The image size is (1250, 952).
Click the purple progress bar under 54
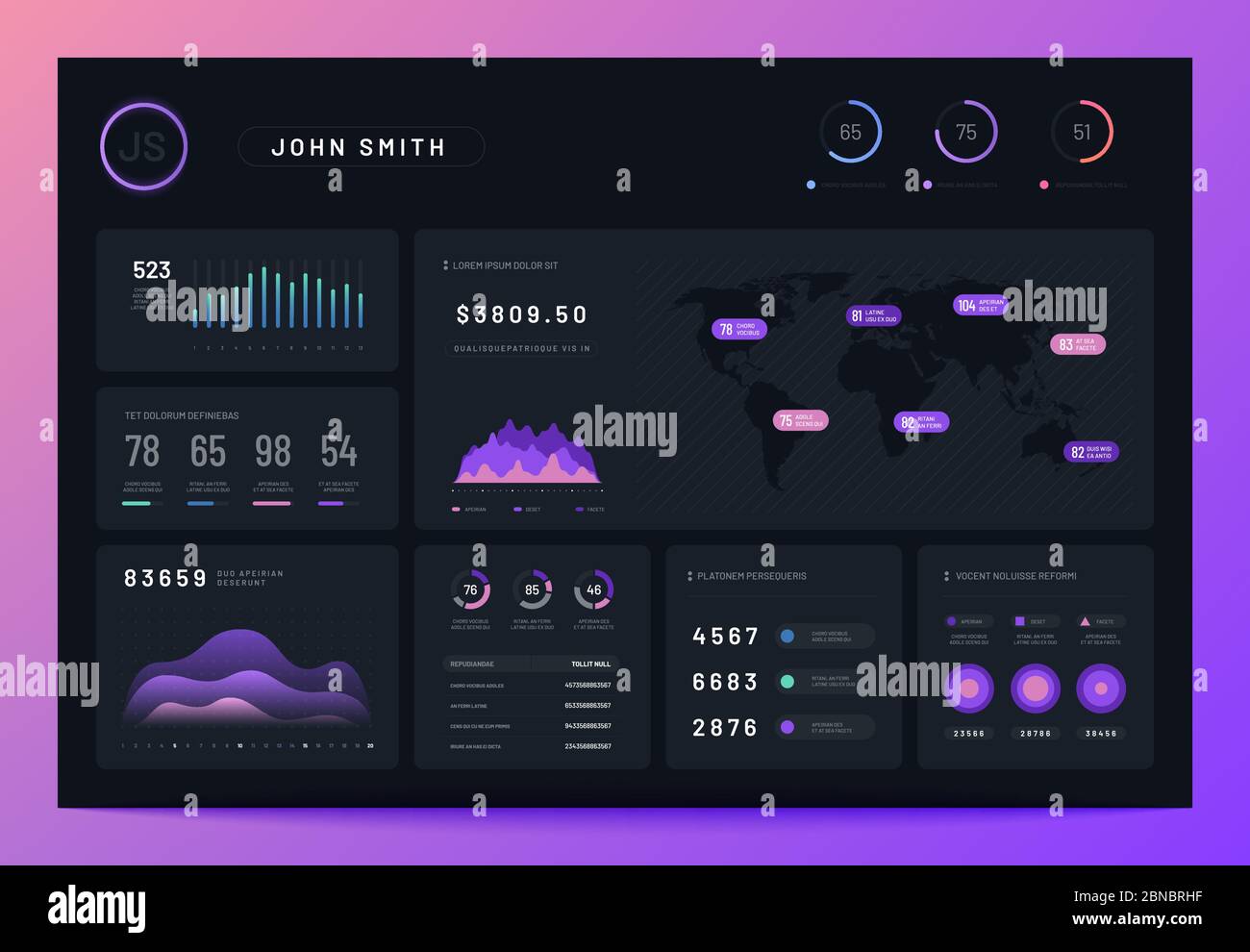pos(338,503)
